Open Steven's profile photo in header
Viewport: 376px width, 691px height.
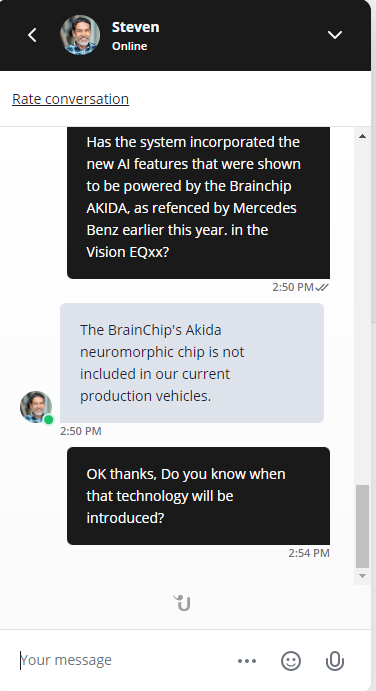(x=80, y=35)
